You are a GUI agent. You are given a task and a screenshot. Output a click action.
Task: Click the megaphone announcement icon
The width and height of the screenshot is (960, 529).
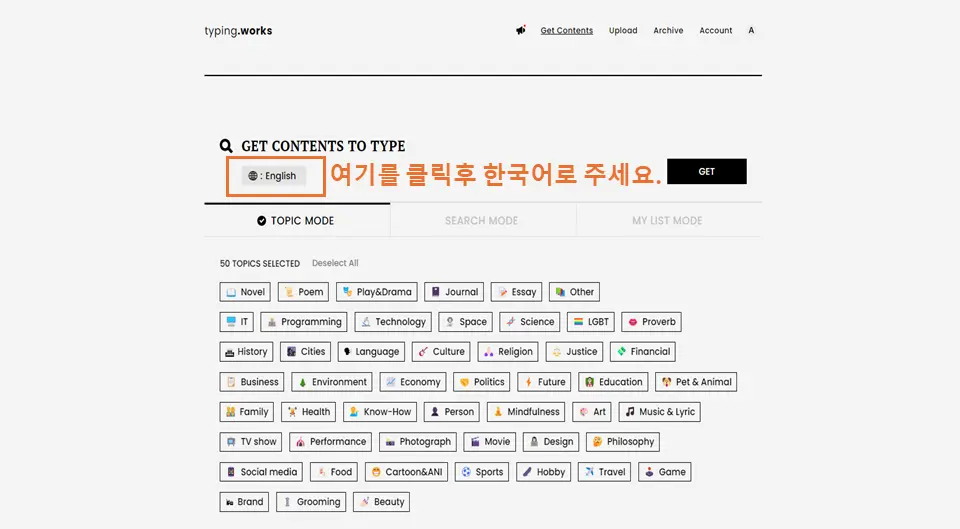[x=520, y=30]
